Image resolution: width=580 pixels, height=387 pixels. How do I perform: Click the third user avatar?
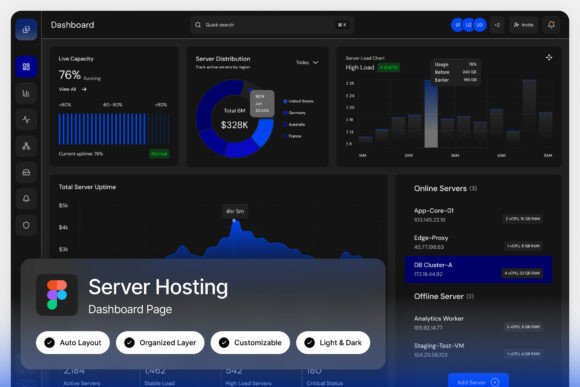click(x=480, y=25)
